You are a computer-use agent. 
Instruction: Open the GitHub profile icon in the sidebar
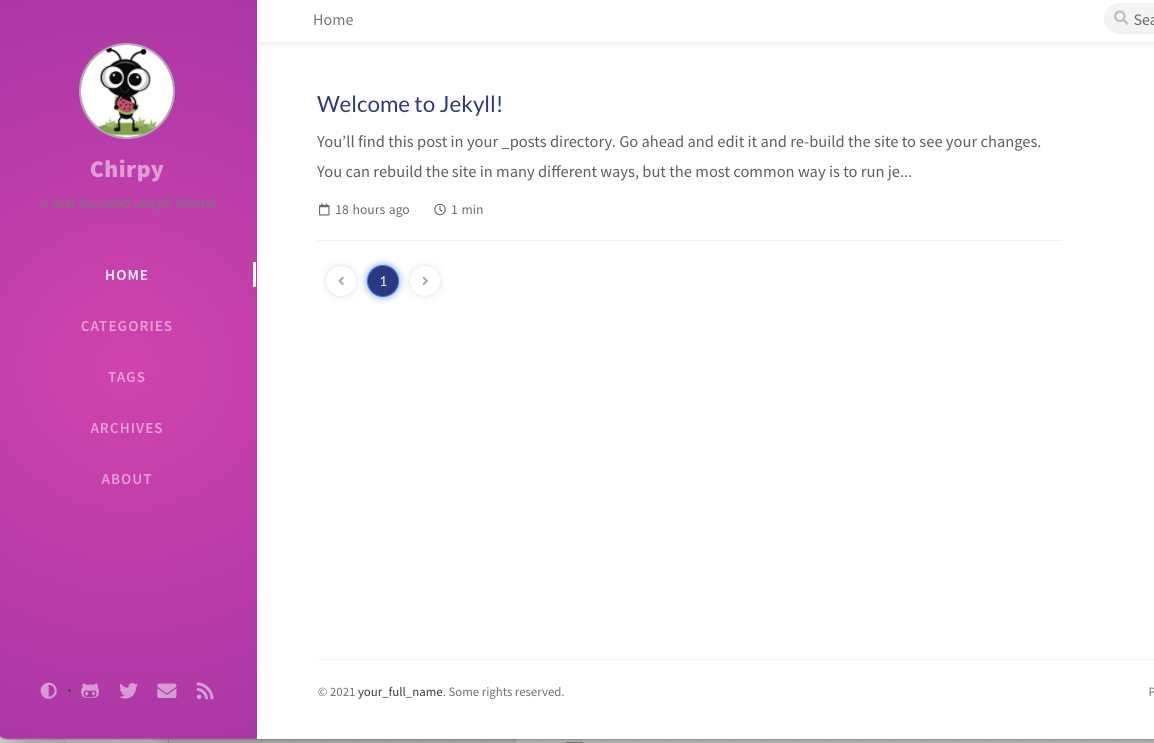90,691
